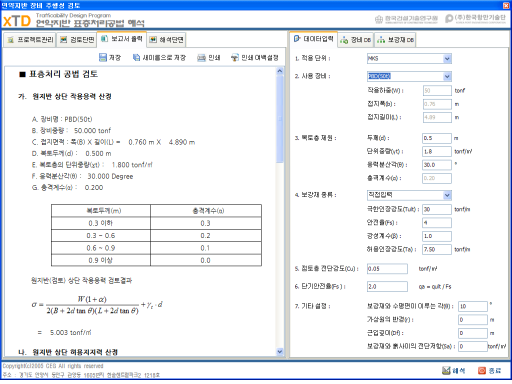Click the 강성계수 1.0 input field
The height and width of the screenshot is (384, 512).
(437, 236)
